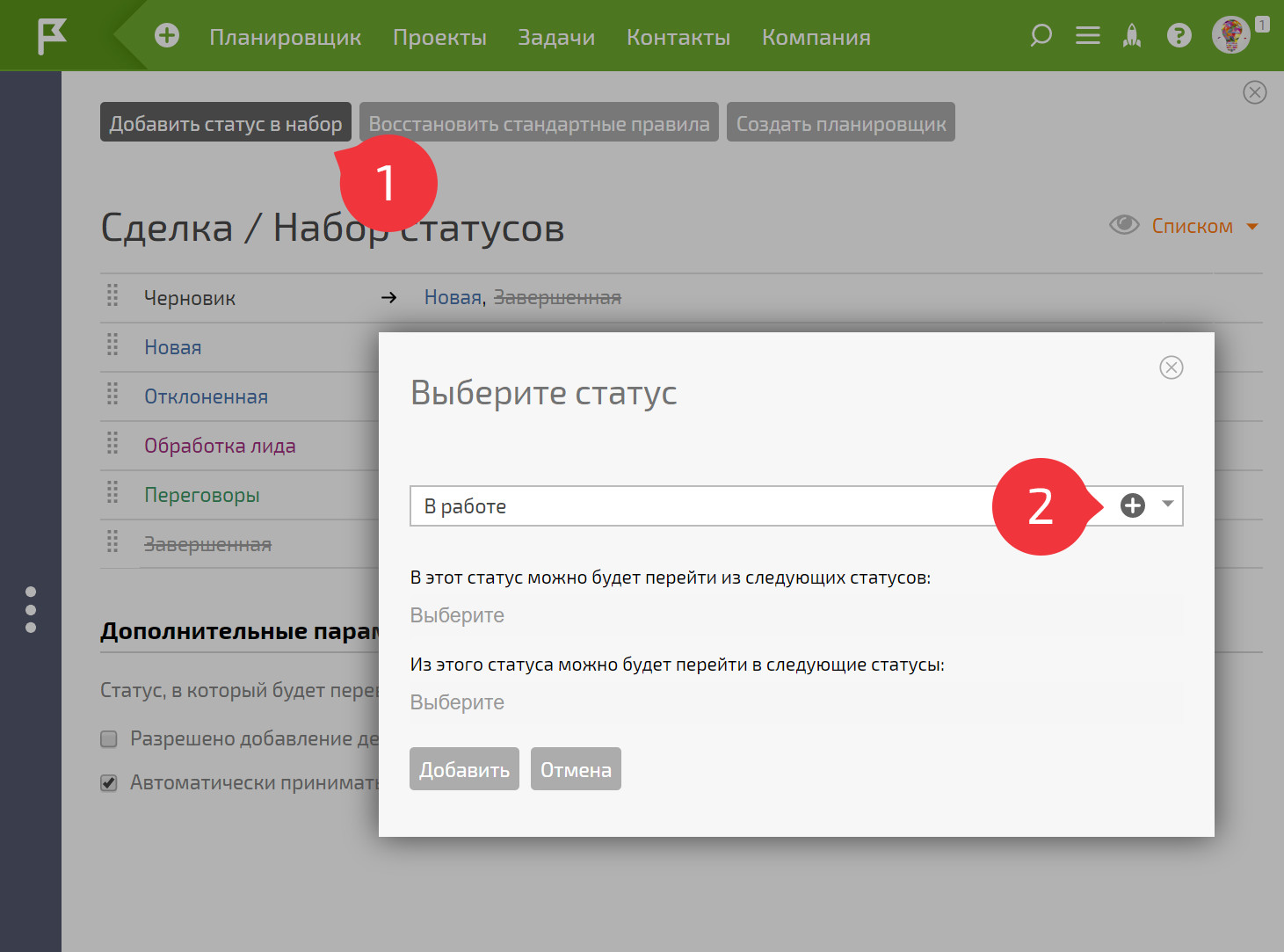Image resolution: width=1284 pixels, height=952 pixels.
Task: Expand status dropdown arrow in dialog
Action: (1168, 505)
